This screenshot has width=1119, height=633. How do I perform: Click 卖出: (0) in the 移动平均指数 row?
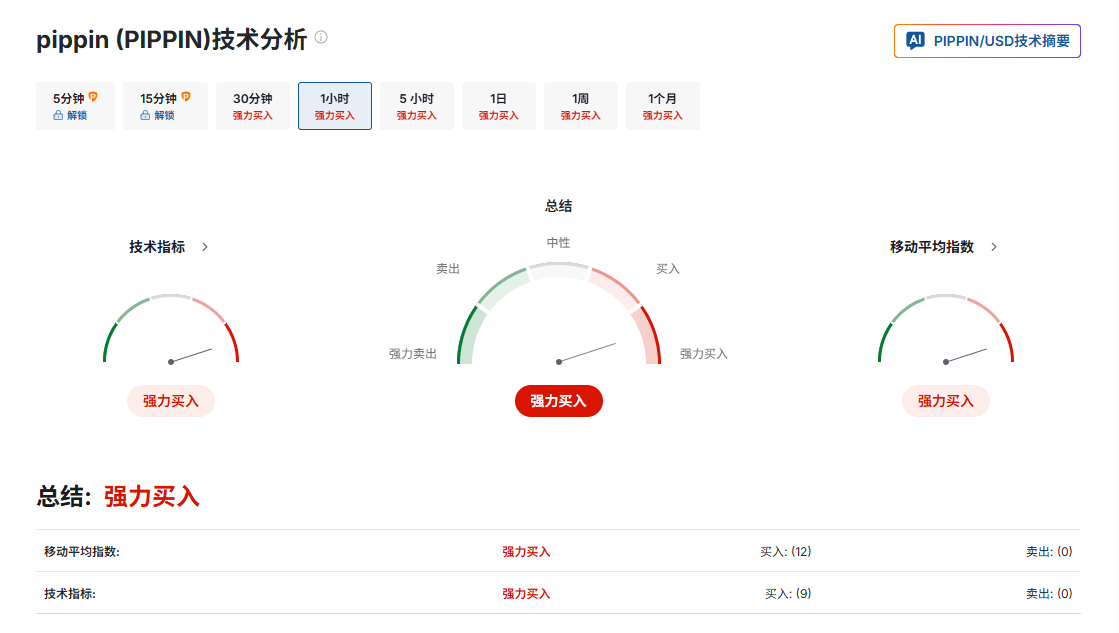1049,552
